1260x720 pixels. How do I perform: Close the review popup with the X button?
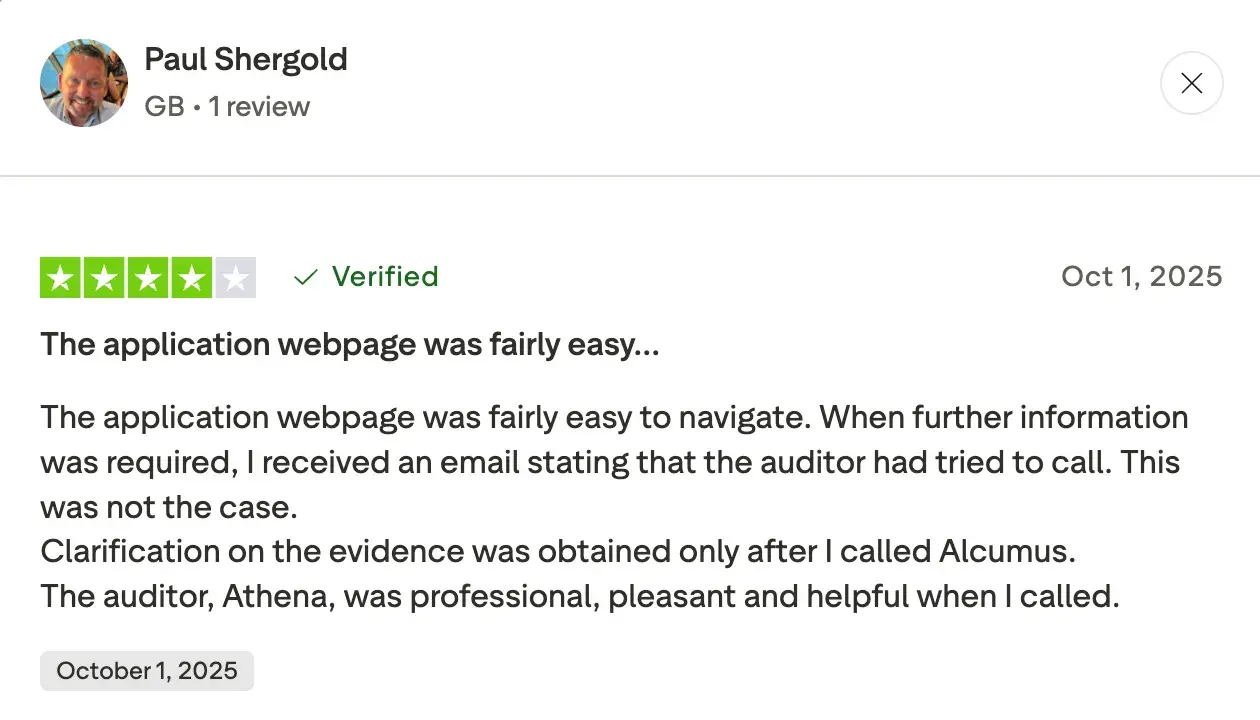click(x=1191, y=83)
